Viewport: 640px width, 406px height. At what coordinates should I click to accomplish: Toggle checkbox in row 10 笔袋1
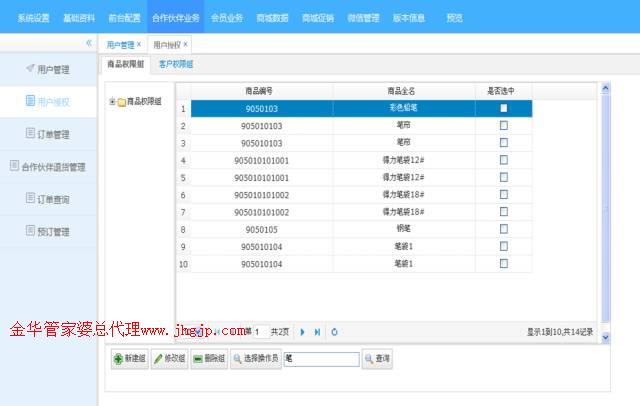tap(504, 263)
